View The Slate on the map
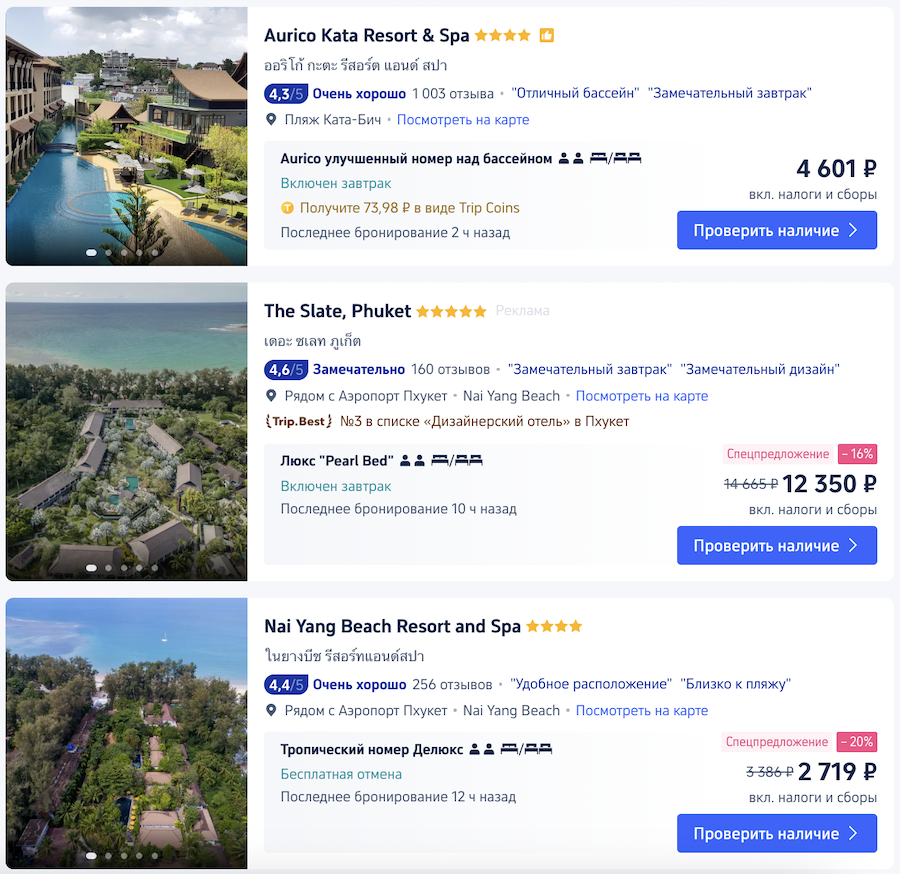The height and width of the screenshot is (874, 900). 641,396
